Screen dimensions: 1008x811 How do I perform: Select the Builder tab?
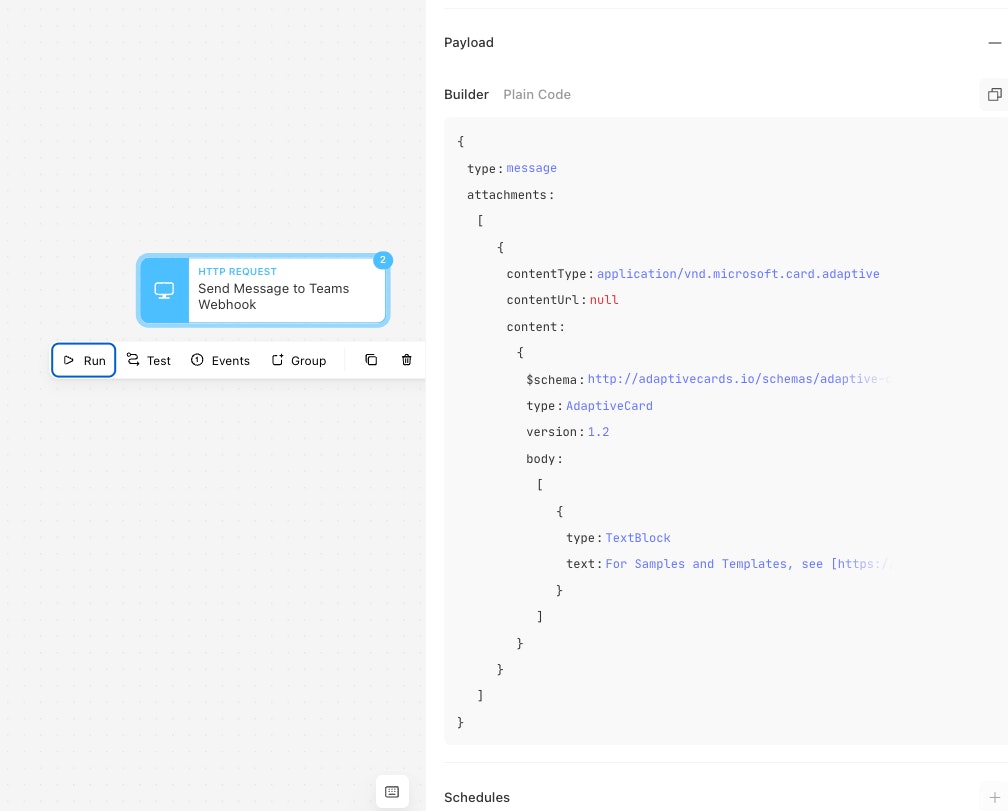[x=466, y=94]
